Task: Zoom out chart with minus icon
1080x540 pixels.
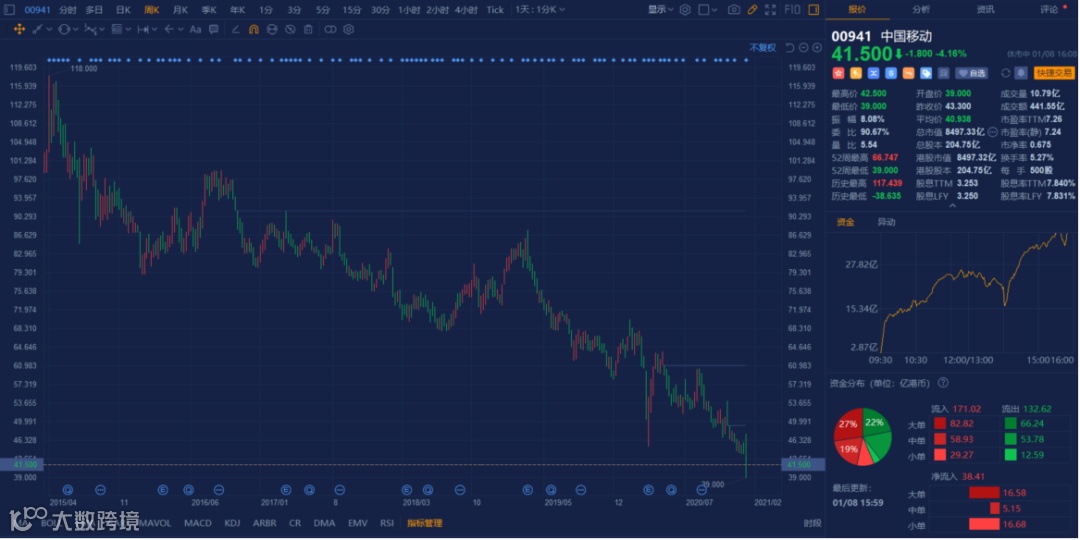Action: pos(804,48)
